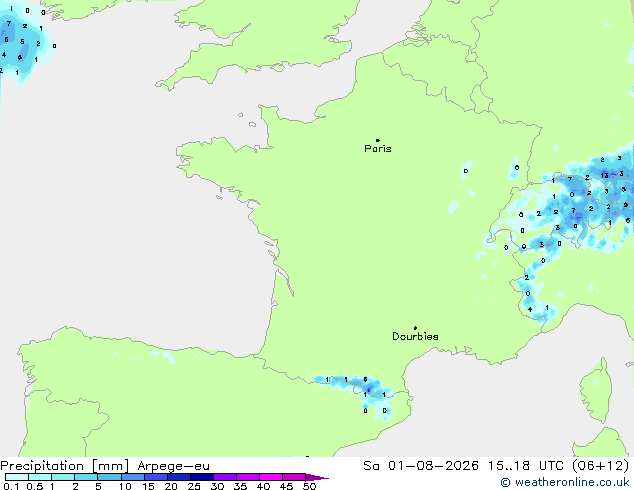Screen dimensions: 634x490
Task: Click the '50' legend scale label
Action: (x=309, y=486)
